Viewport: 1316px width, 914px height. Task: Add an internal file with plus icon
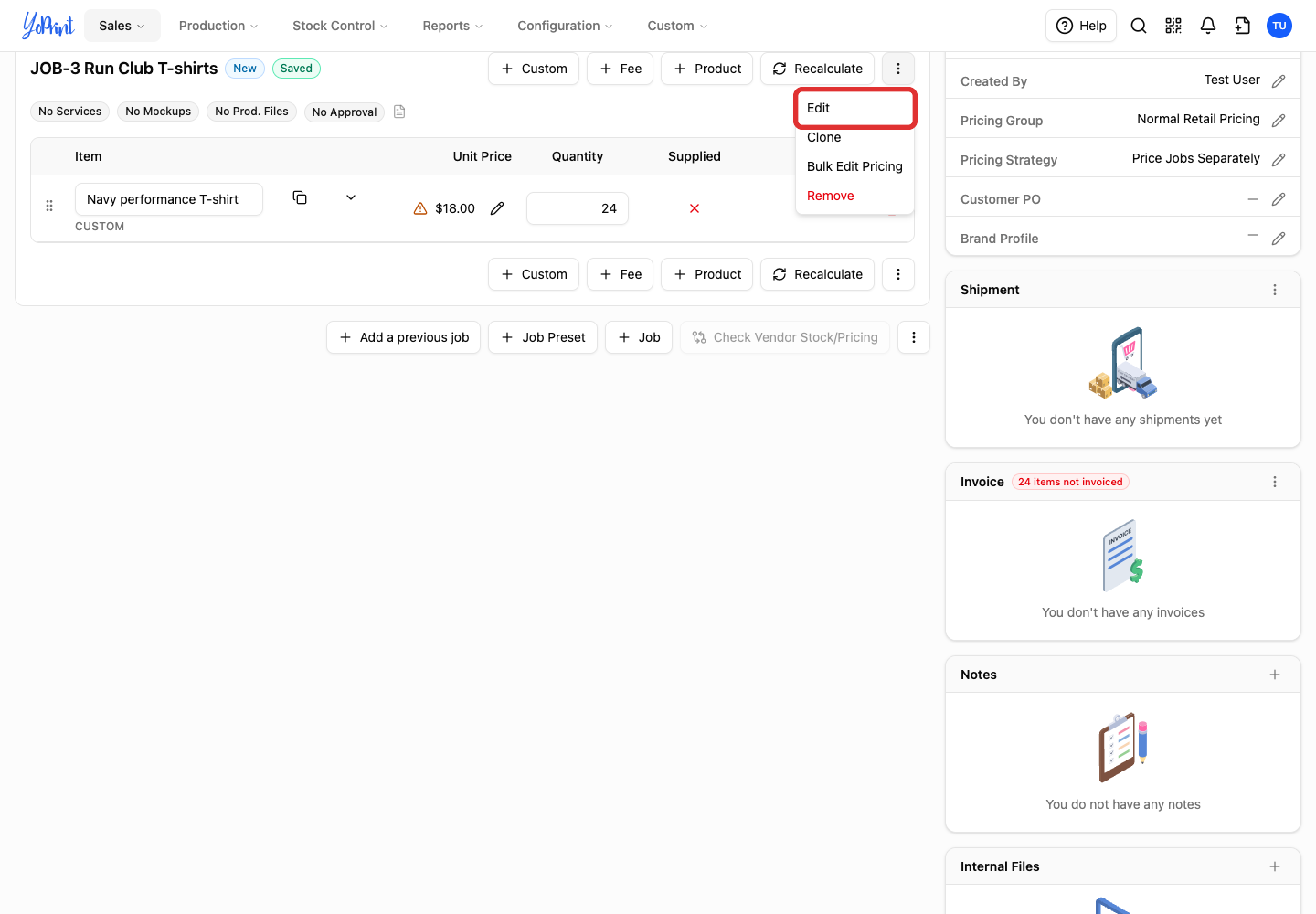(x=1275, y=866)
